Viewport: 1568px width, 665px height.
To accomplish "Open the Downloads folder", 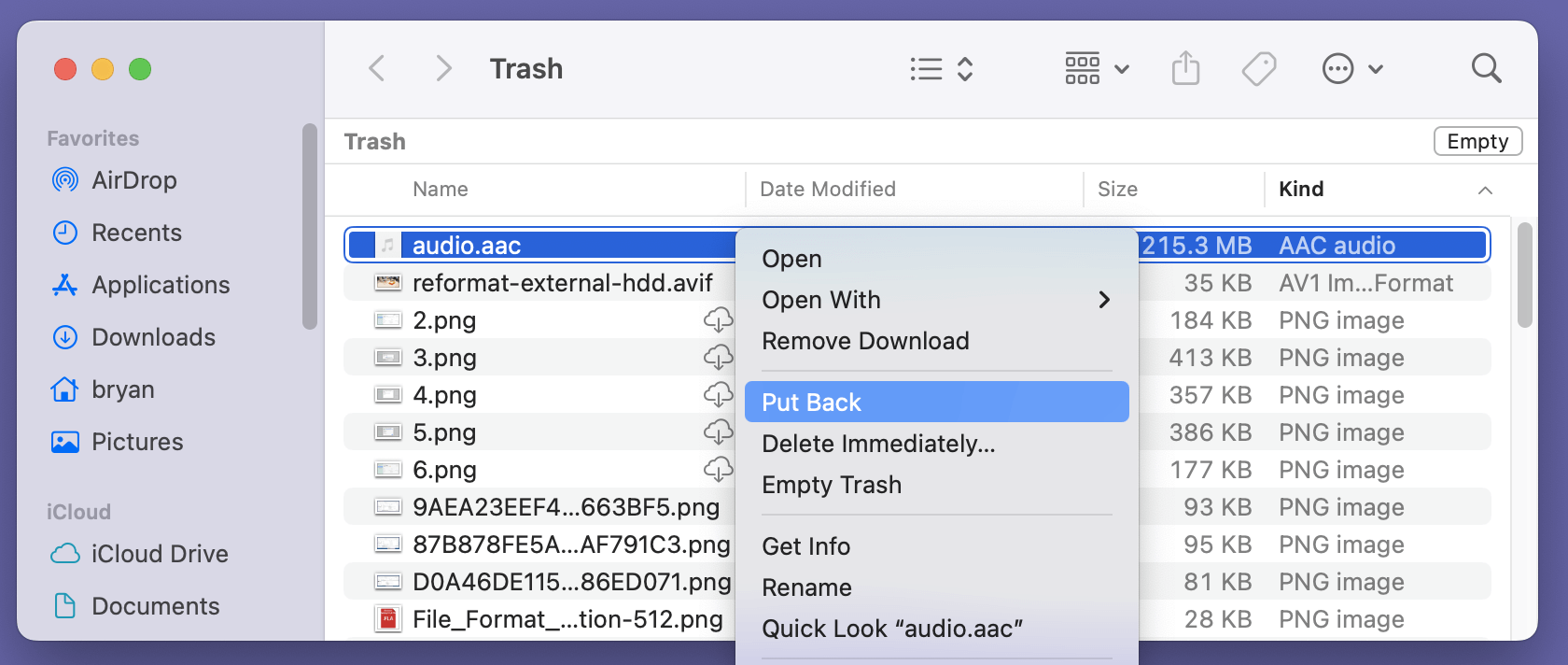I will (x=154, y=337).
